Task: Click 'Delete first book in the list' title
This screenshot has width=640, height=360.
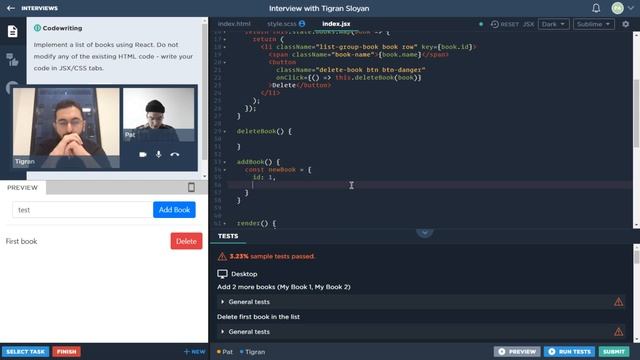Action: [x=258, y=317]
